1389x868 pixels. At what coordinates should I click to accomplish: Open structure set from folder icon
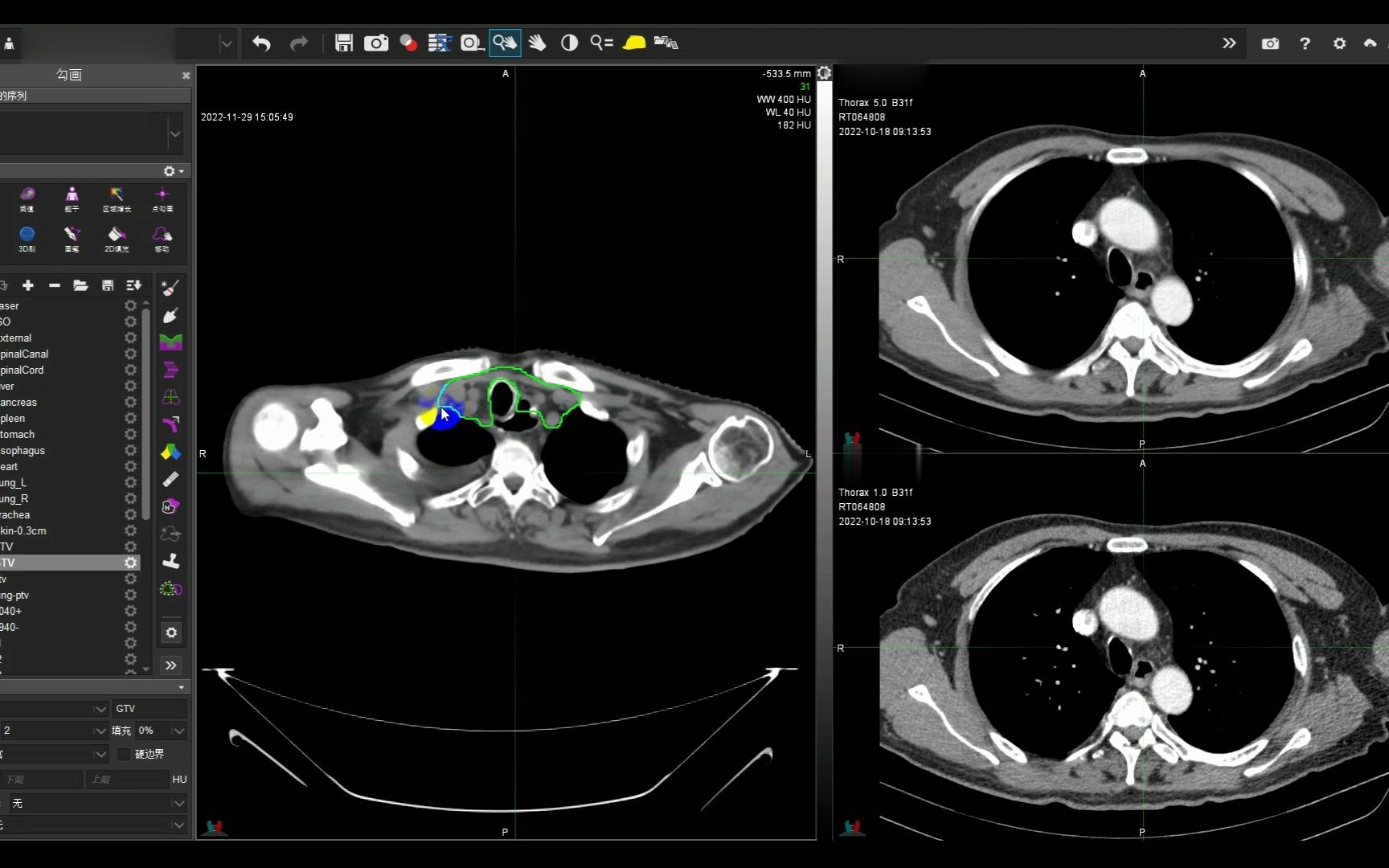[80, 285]
